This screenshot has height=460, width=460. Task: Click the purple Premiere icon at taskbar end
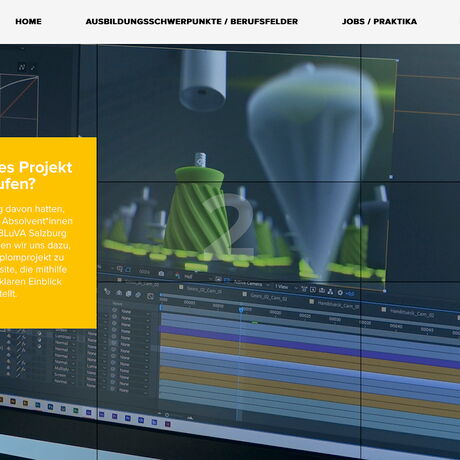tap(168, 424)
